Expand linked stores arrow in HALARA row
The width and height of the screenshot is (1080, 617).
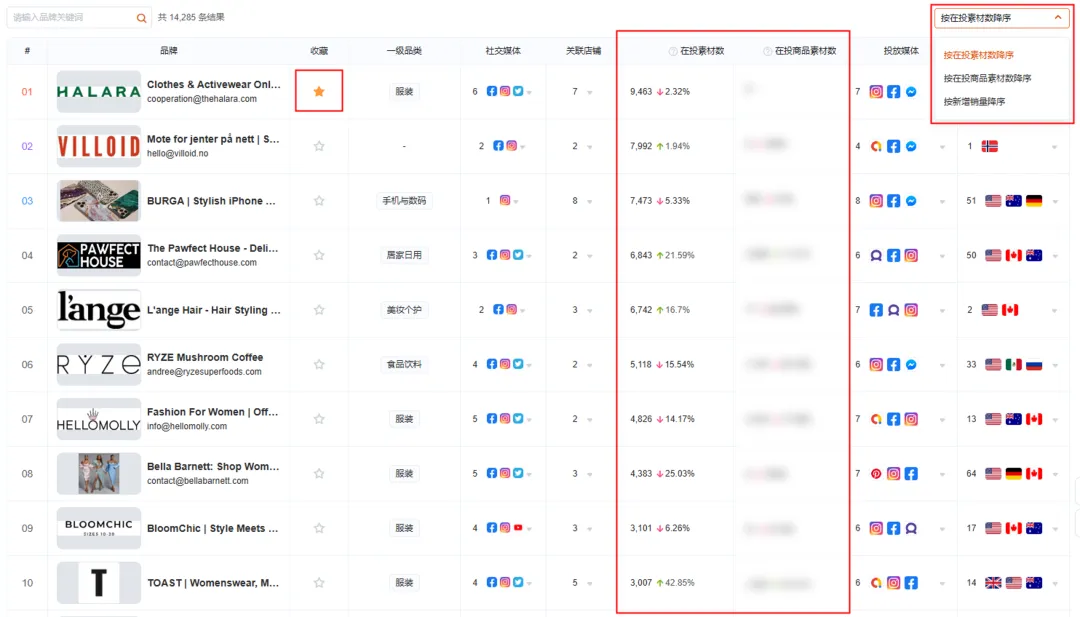590,92
